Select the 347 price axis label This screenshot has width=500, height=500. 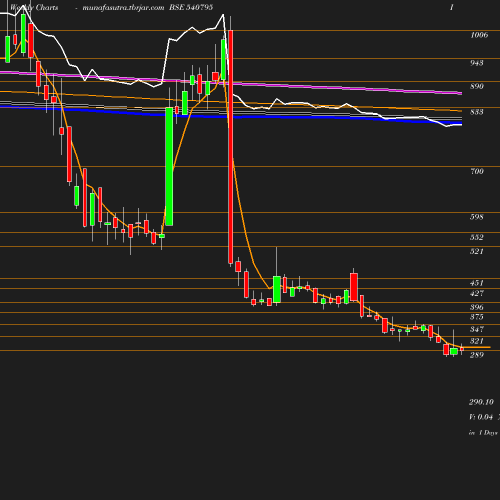click(x=477, y=329)
